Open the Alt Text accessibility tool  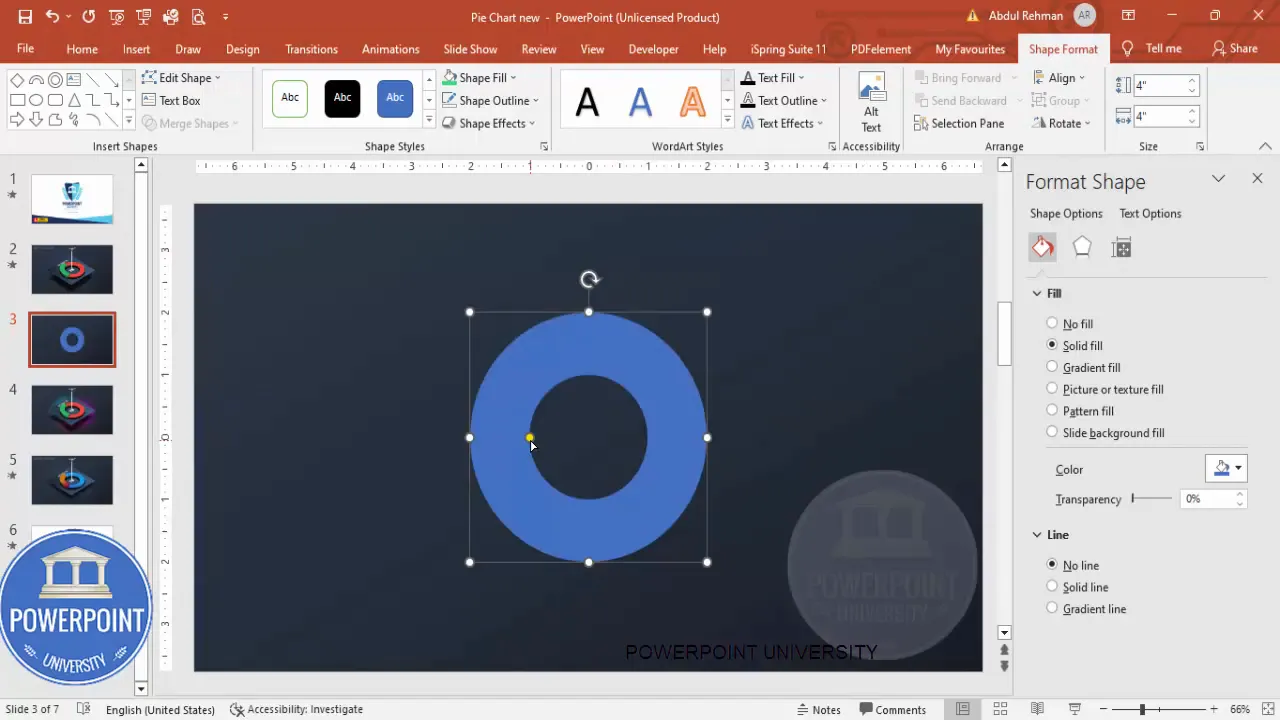tap(871, 102)
